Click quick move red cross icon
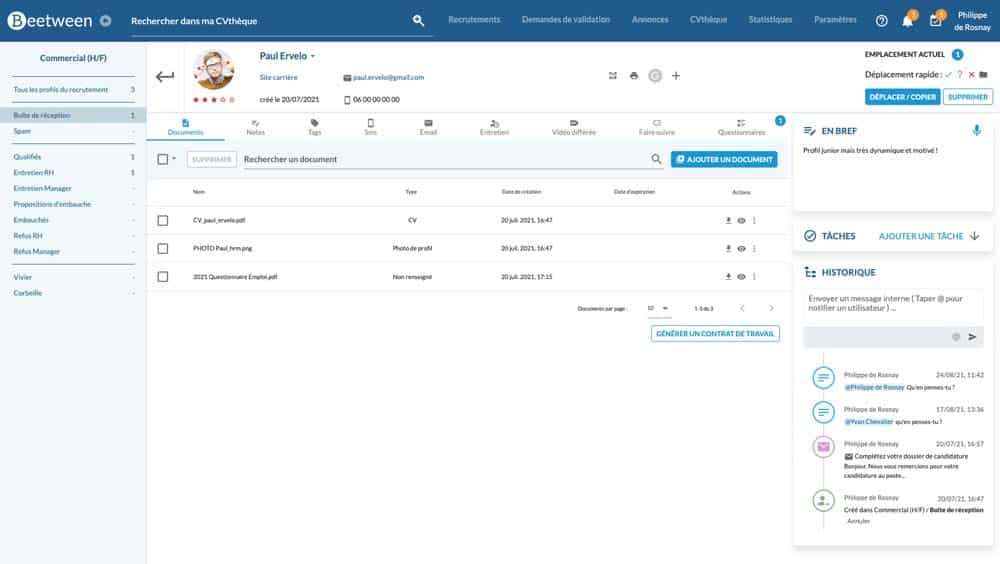Viewport: 1000px width, 564px height. click(x=971, y=75)
